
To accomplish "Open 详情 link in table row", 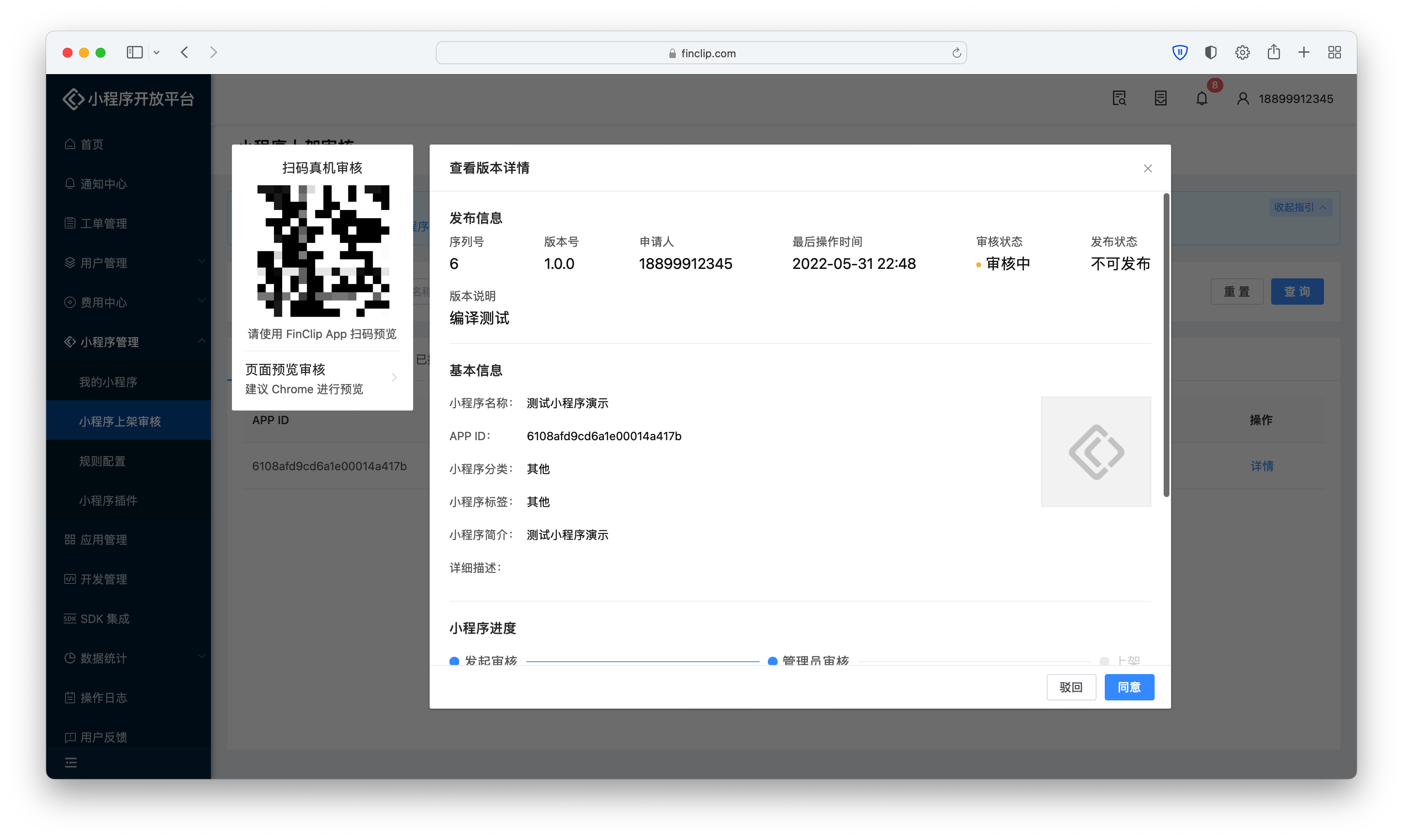I will (x=1262, y=466).
